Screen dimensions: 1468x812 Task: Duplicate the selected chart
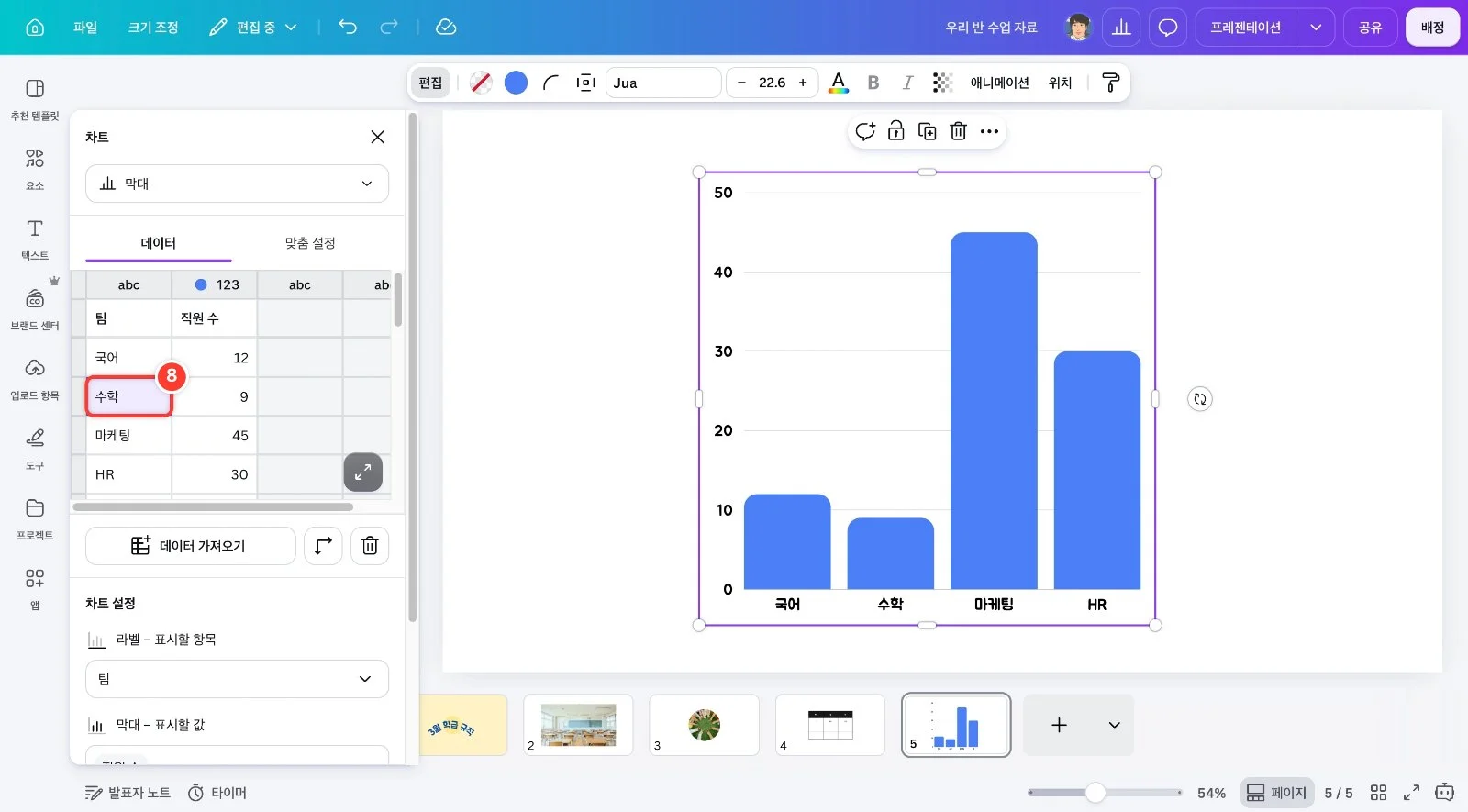928,131
